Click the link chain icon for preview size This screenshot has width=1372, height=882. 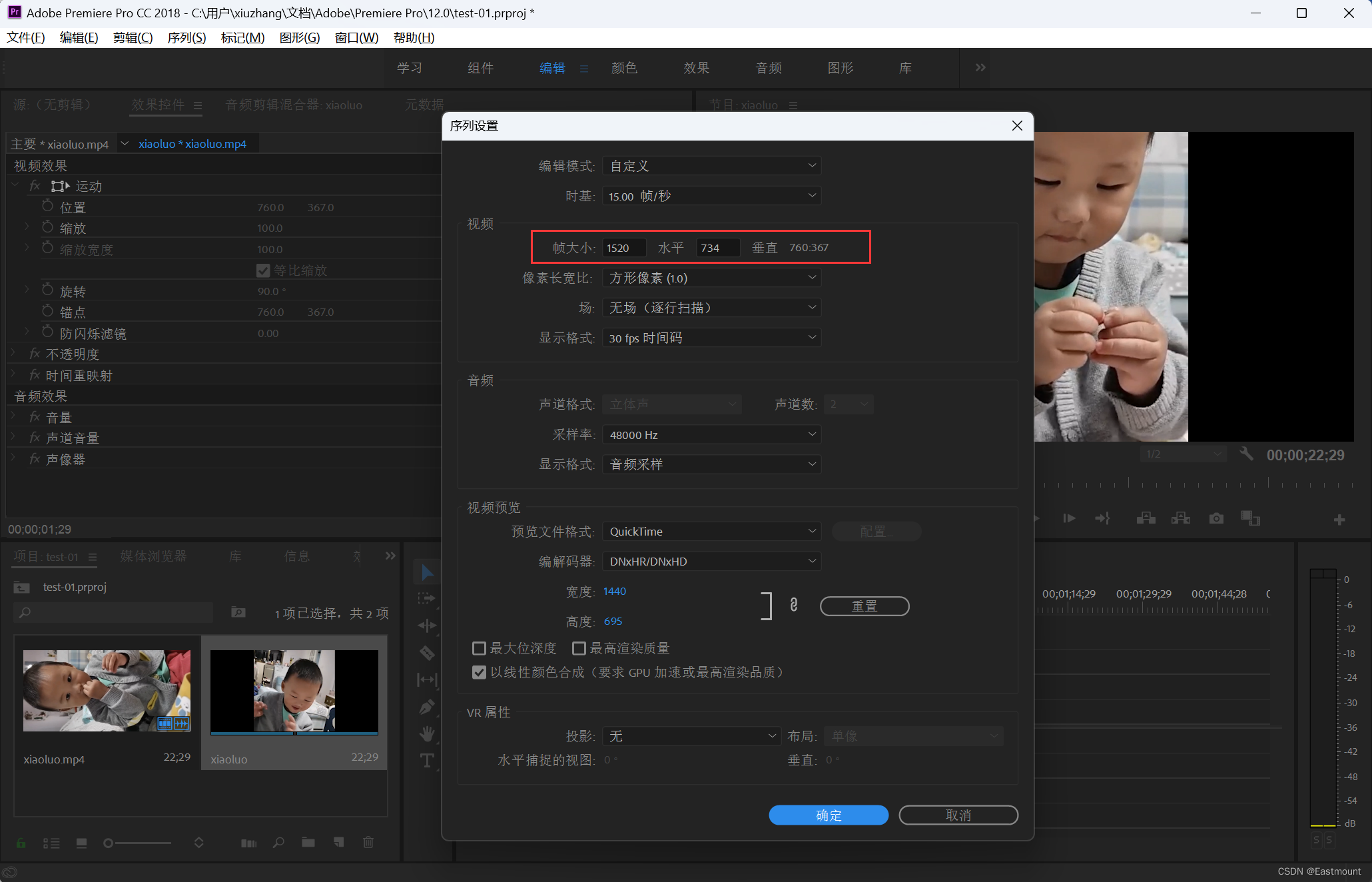click(x=793, y=605)
